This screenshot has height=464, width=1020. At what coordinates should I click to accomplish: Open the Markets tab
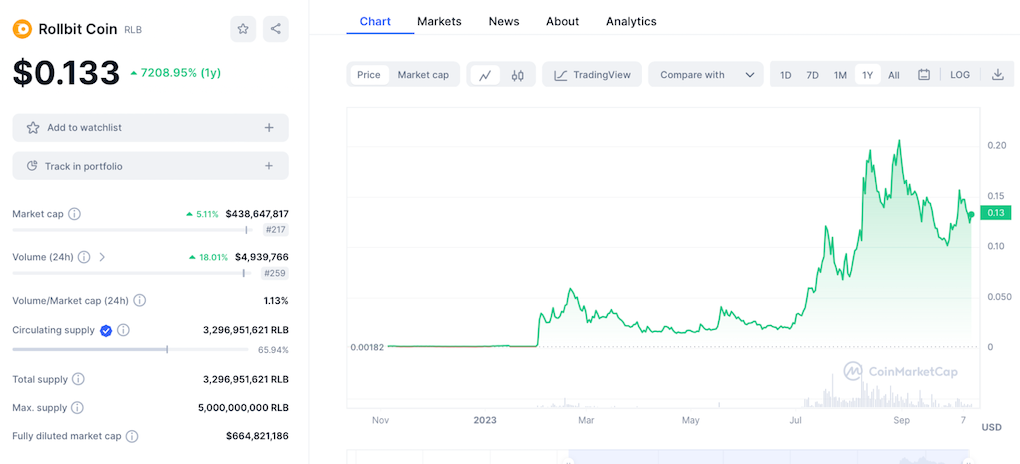tap(439, 21)
